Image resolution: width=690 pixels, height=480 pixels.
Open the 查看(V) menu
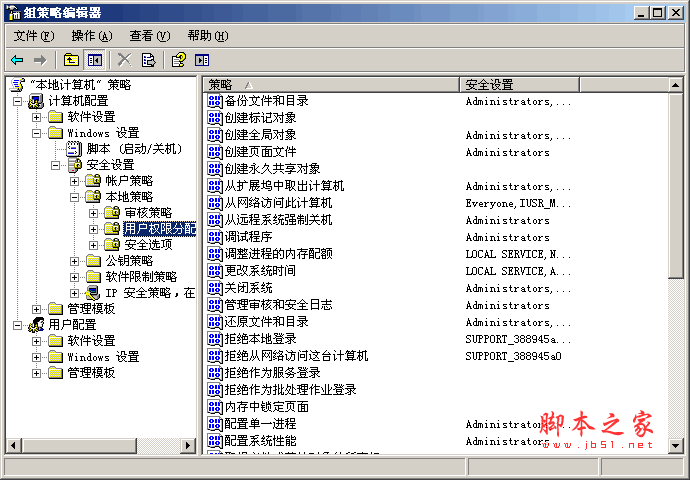(149, 36)
